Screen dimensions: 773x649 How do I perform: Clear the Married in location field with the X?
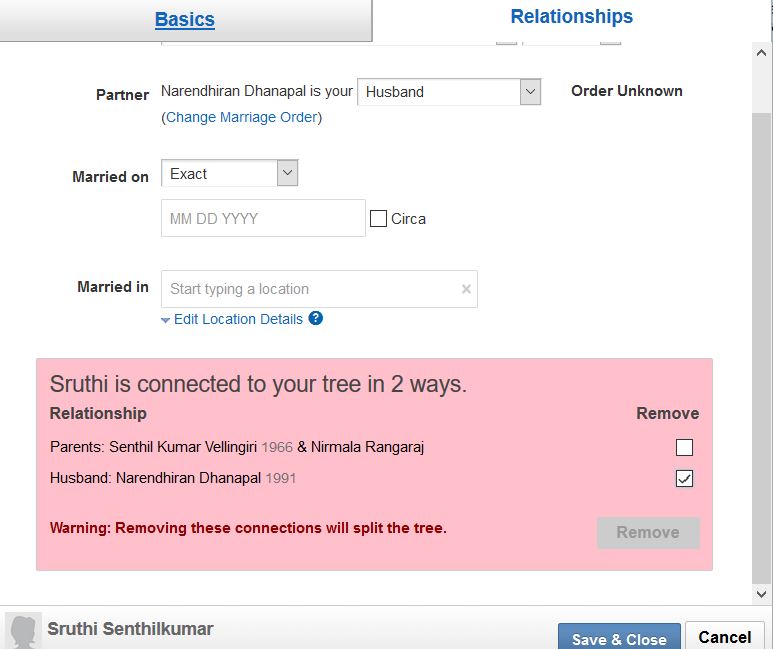pos(466,289)
